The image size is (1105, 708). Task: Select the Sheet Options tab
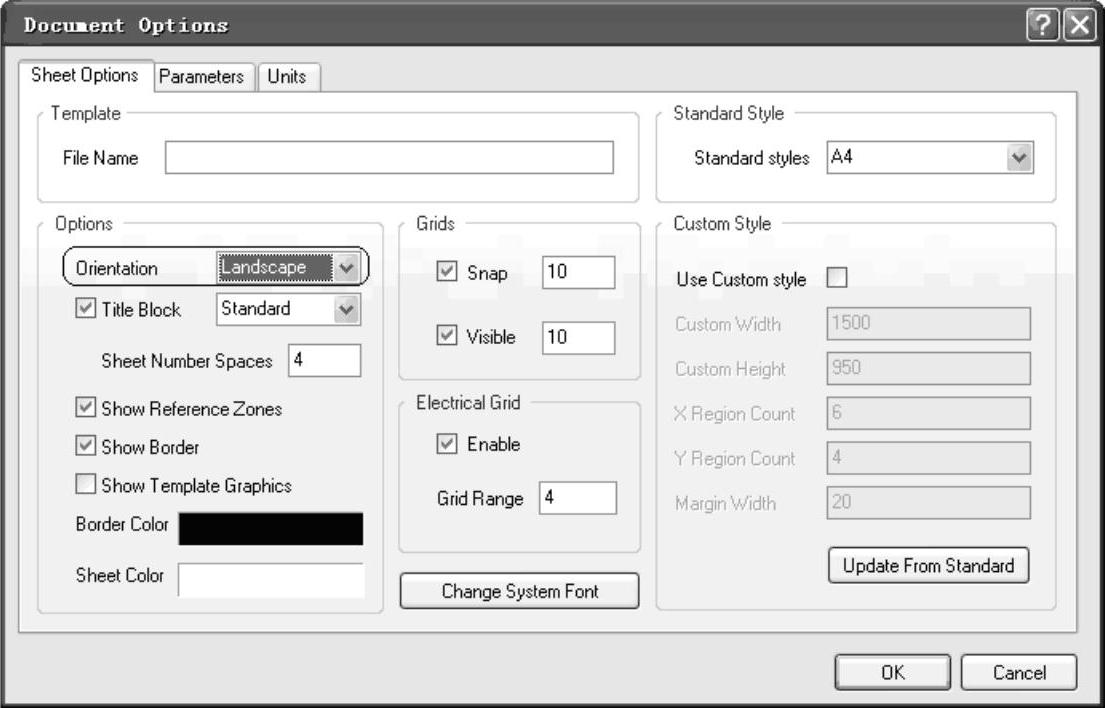pos(85,75)
